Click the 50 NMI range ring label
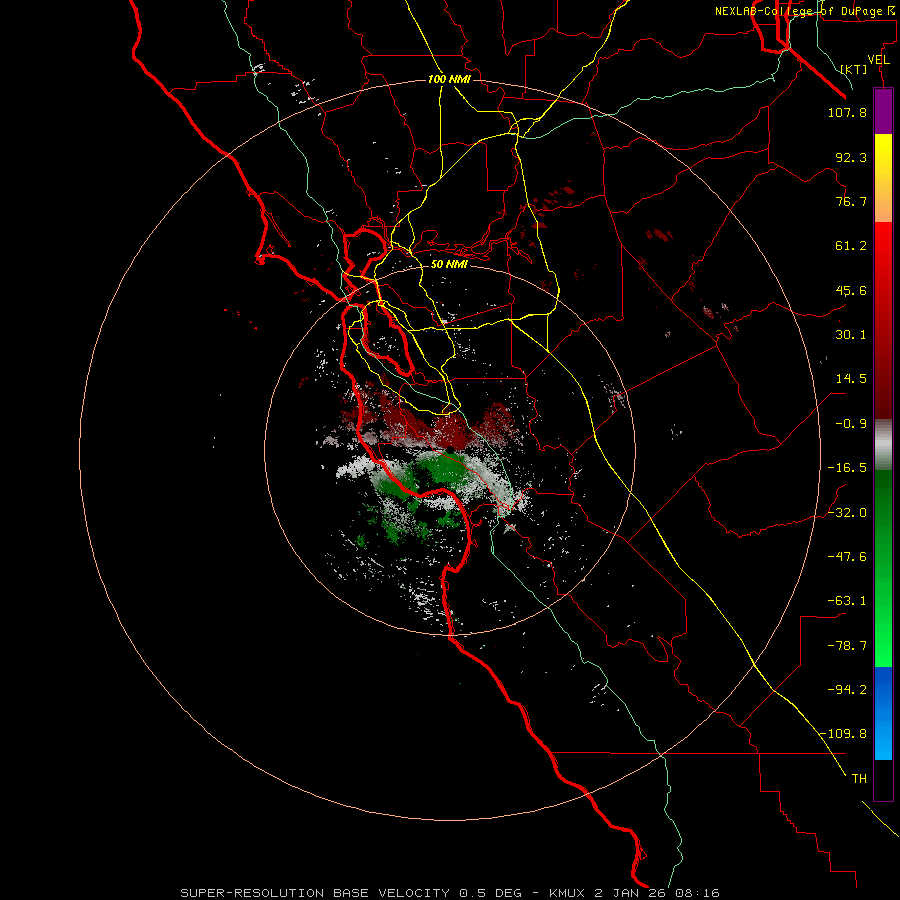Image resolution: width=900 pixels, height=900 pixels. click(x=449, y=264)
